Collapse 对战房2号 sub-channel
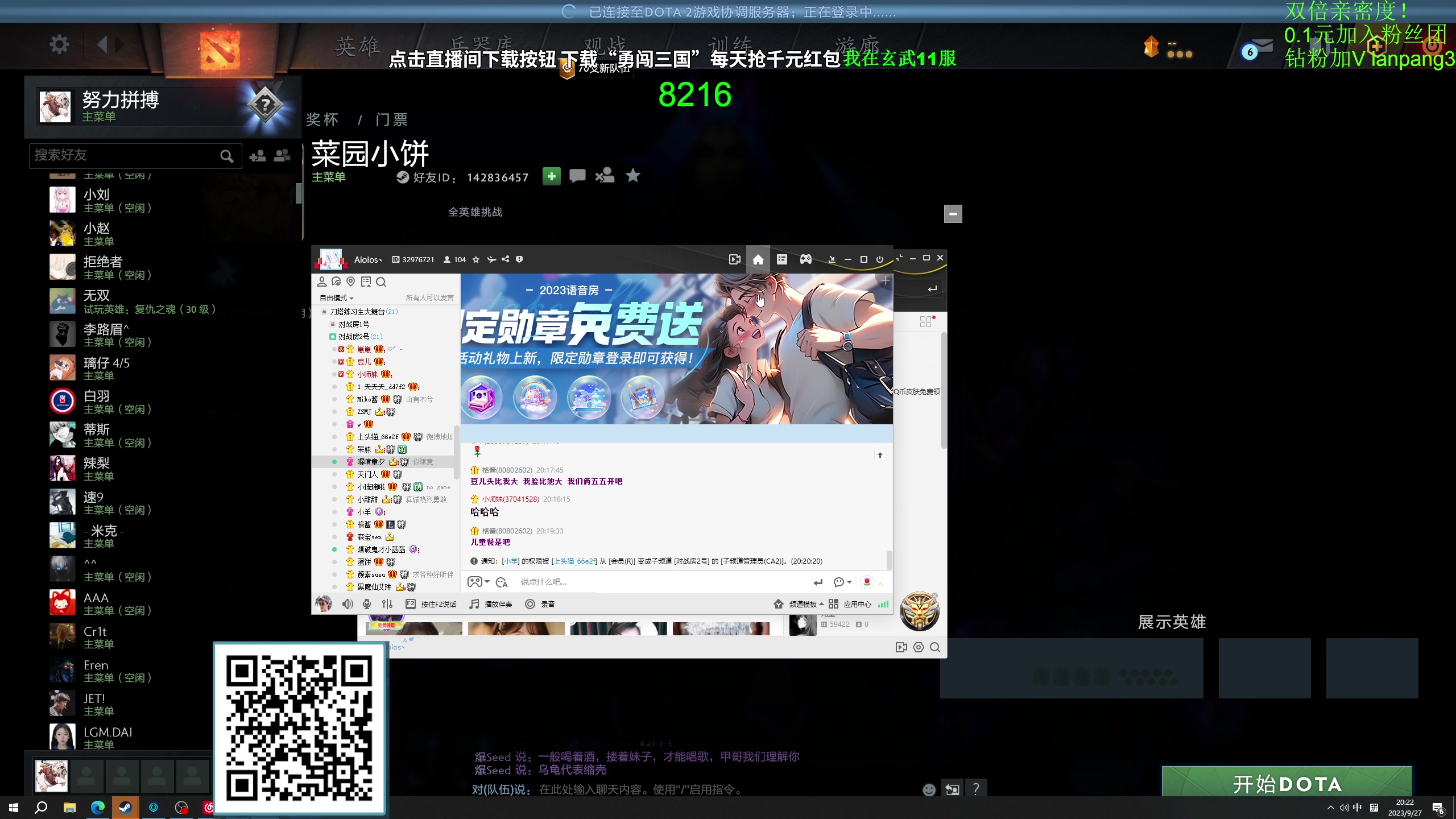 (x=333, y=337)
